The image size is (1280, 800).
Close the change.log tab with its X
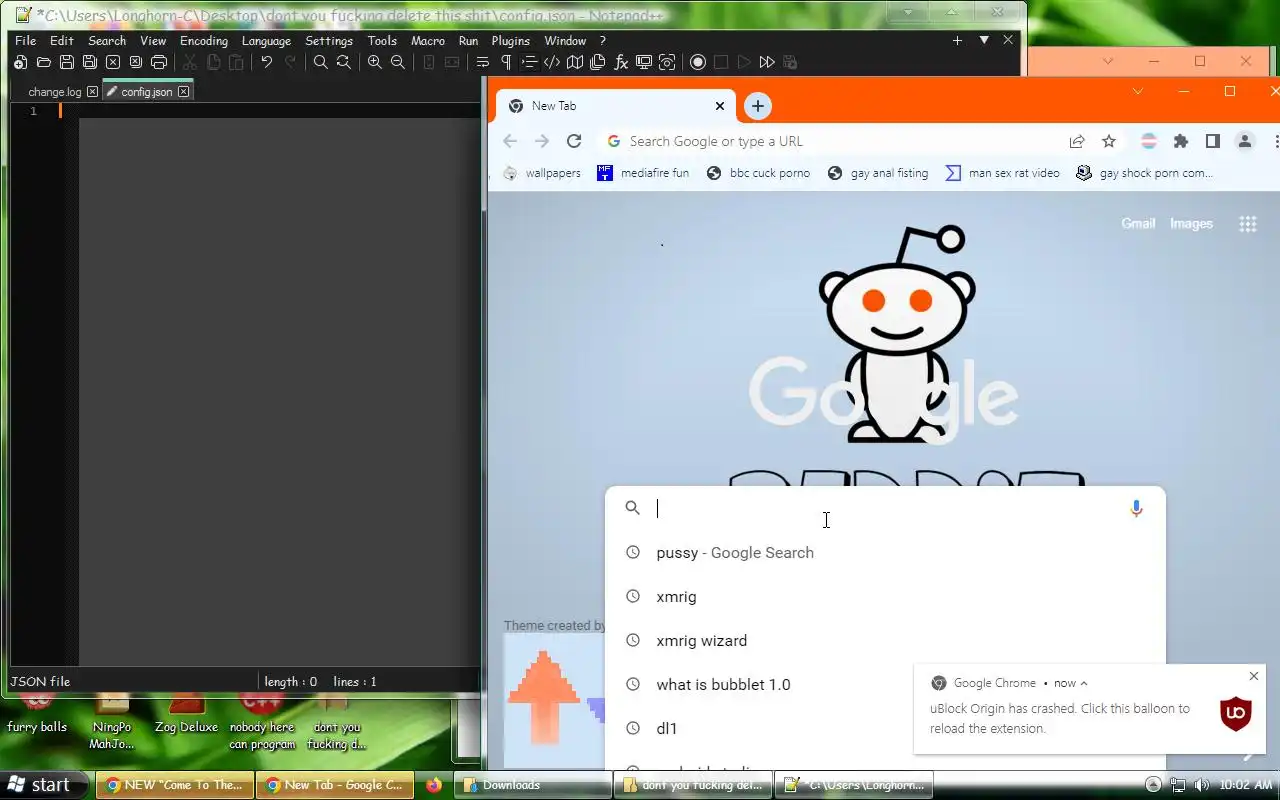92,92
